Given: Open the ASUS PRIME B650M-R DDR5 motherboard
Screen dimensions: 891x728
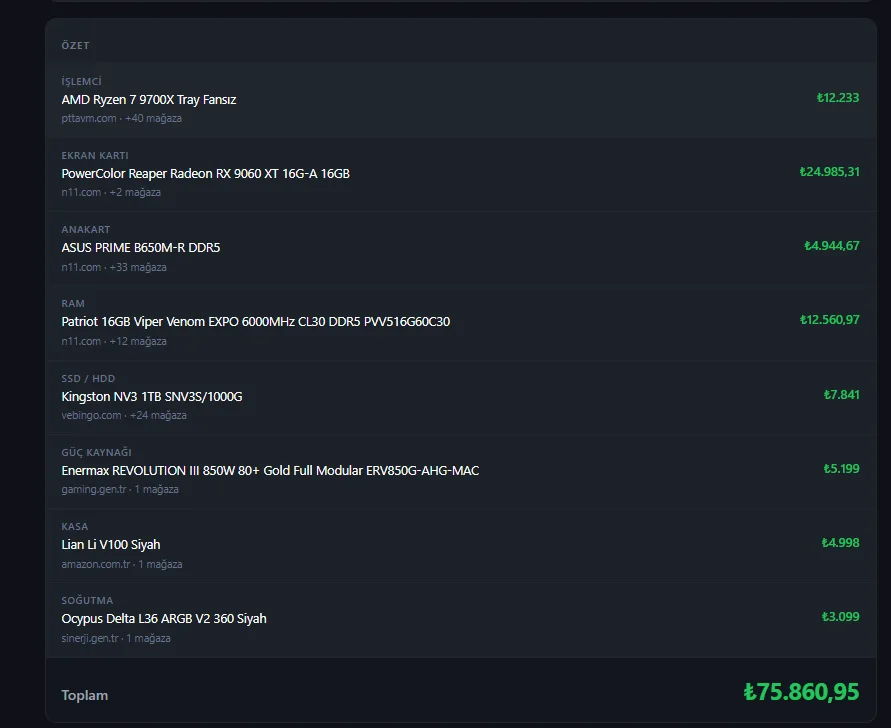Looking at the screenshot, I should [x=140, y=248].
